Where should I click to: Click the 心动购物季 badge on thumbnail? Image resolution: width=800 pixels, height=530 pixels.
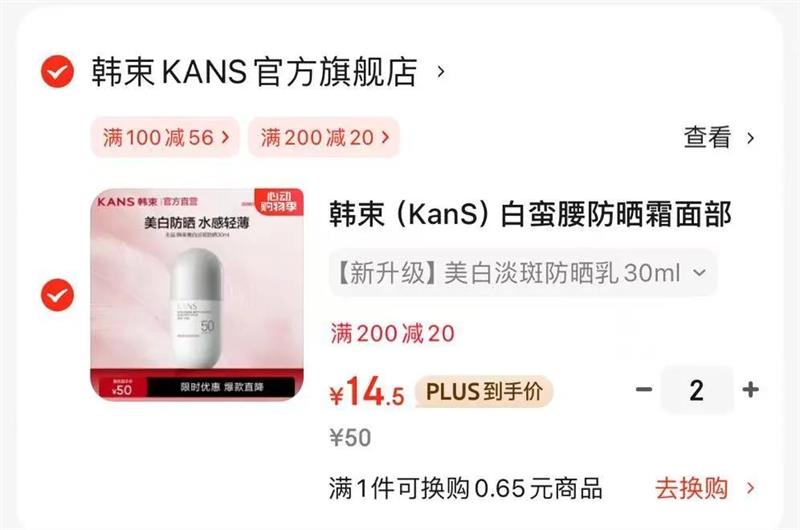pyautogui.click(x=279, y=201)
